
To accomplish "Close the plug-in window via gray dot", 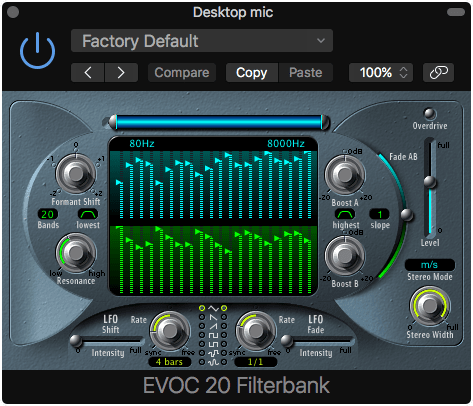I will [x=13, y=12].
